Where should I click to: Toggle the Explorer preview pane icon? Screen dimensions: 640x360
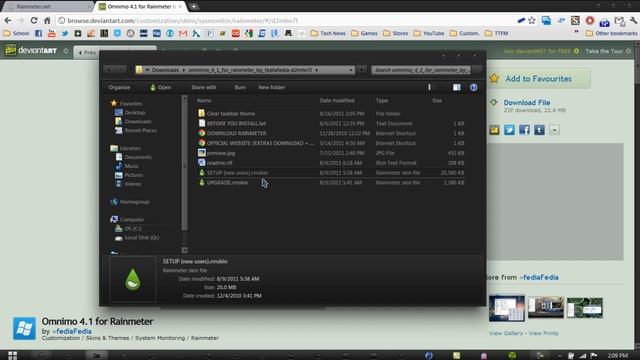pyautogui.click(x=457, y=87)
